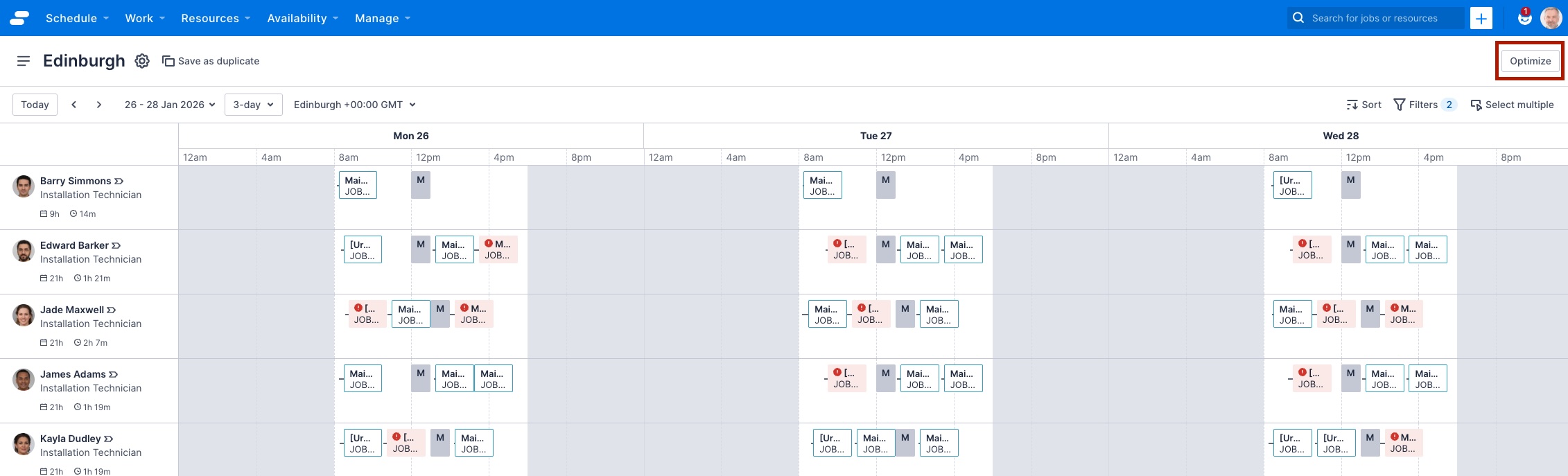
Task: Open the Filters panel
Action: pyautogui.click(x=1424, y=105)
